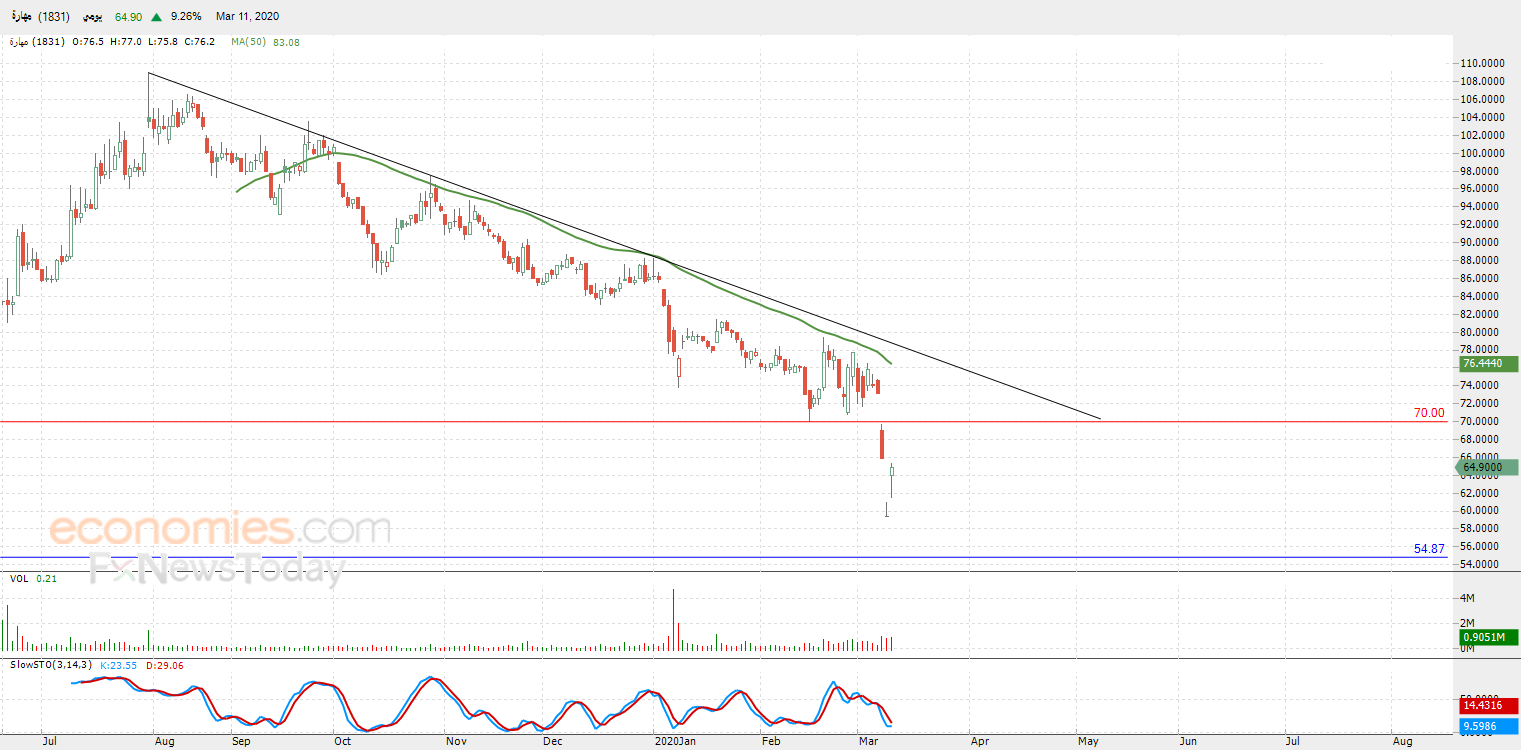This screenshot has height=750, width=1521.
Task: Click the Oct time axis label
Action: pos(343,742)
